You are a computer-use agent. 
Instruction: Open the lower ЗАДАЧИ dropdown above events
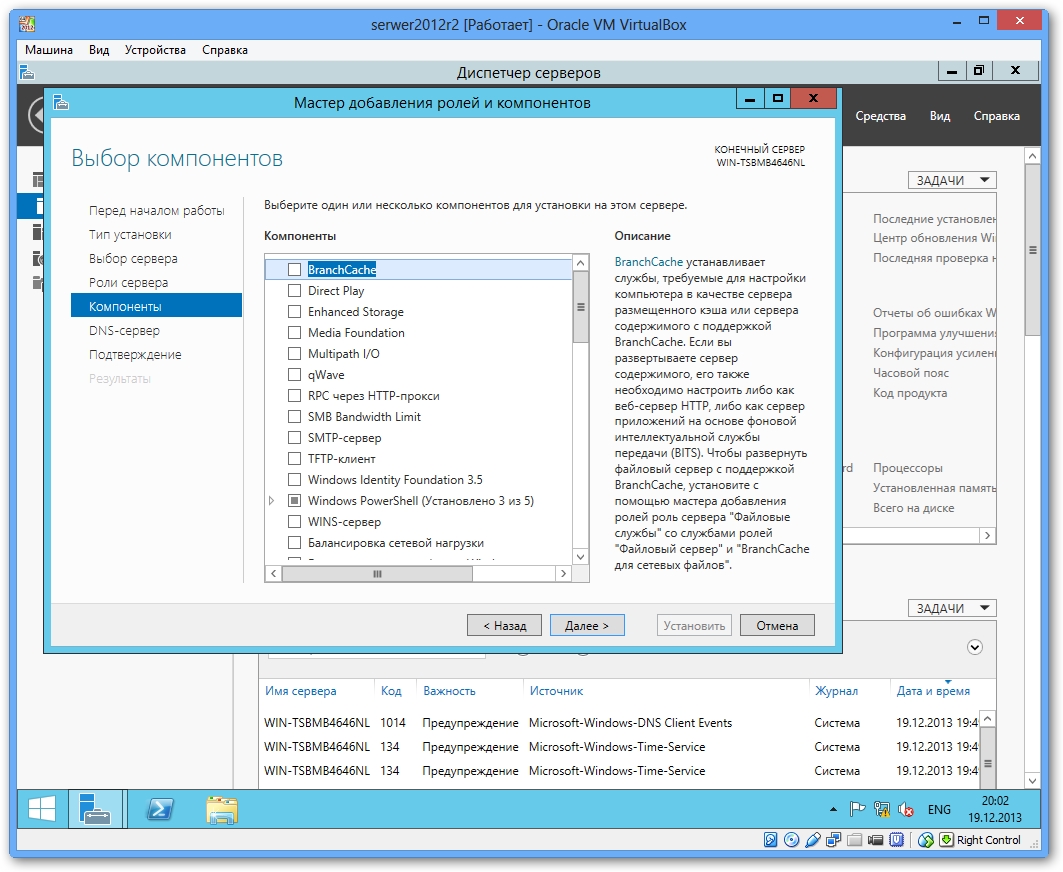point(952,608)
